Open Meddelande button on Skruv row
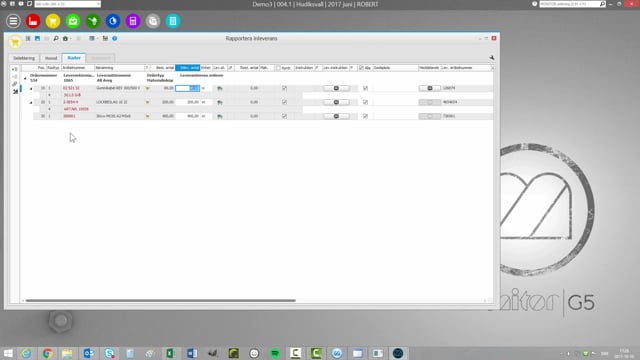This screenshot has height=360, width=640. point(430,116)
